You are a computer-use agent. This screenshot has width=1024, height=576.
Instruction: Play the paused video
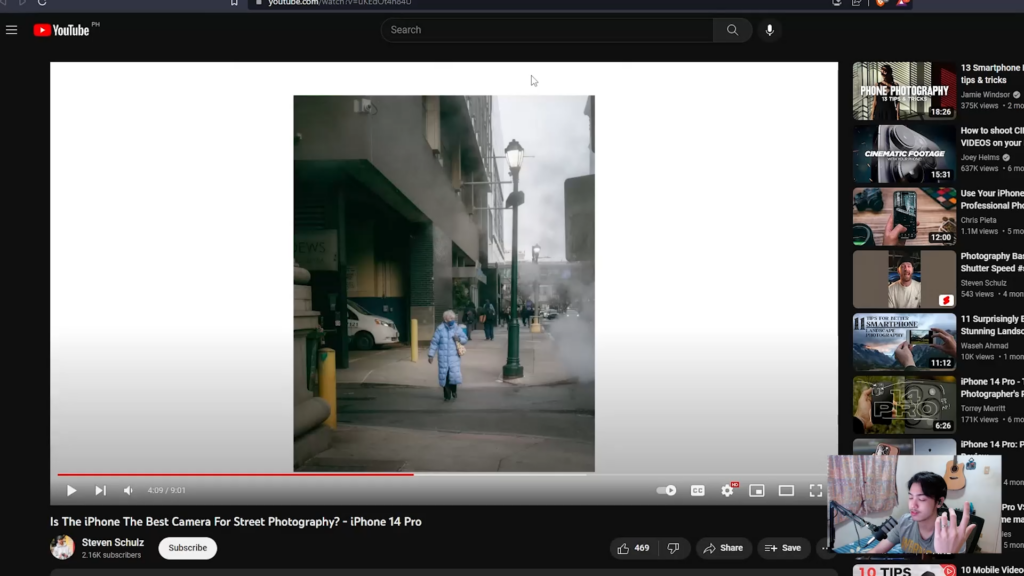coord(71,490)
